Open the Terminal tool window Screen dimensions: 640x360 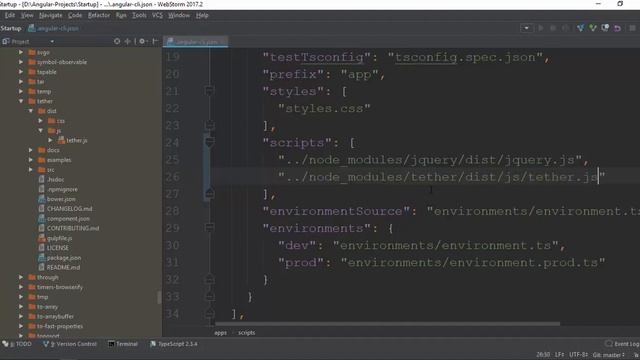123,344
